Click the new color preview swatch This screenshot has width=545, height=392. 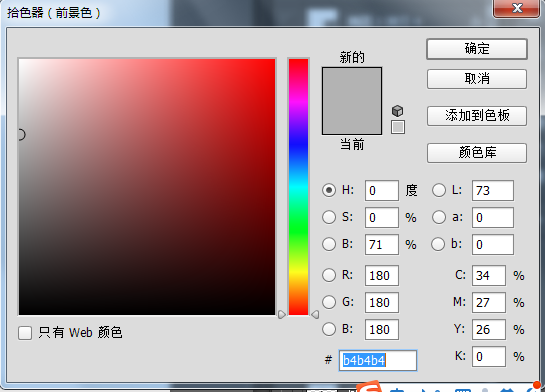[x=352, y=84]
